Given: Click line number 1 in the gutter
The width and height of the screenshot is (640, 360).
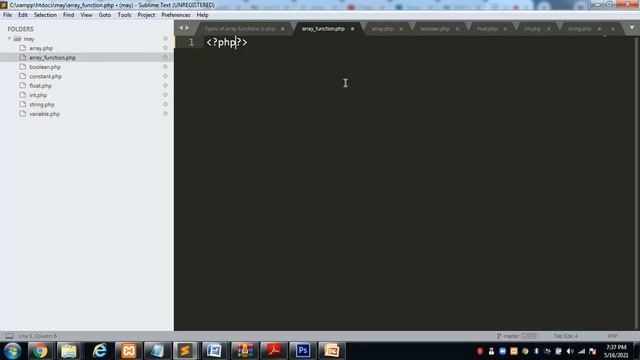Looking at the screenshot, I should click(x=191, y=42).
